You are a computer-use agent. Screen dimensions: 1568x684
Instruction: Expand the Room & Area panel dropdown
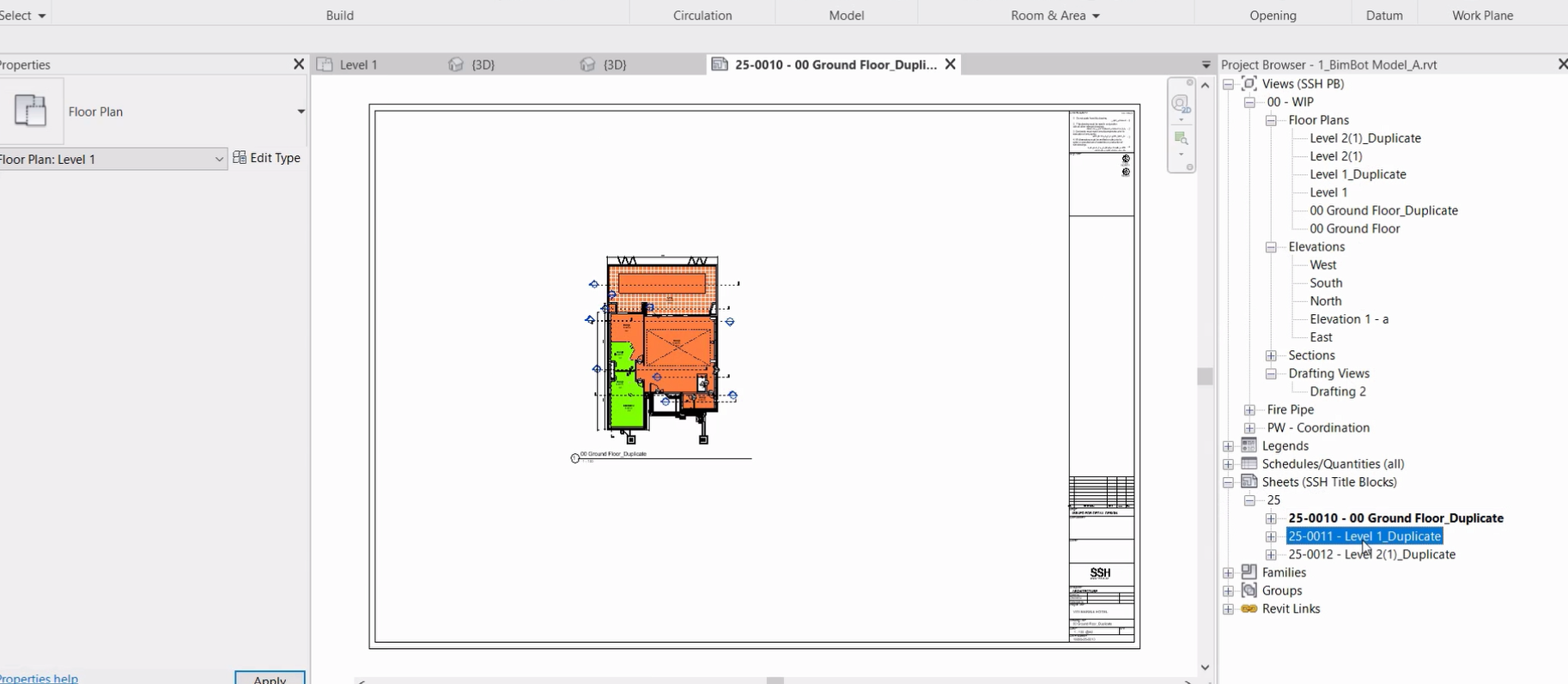point(1055,15)
